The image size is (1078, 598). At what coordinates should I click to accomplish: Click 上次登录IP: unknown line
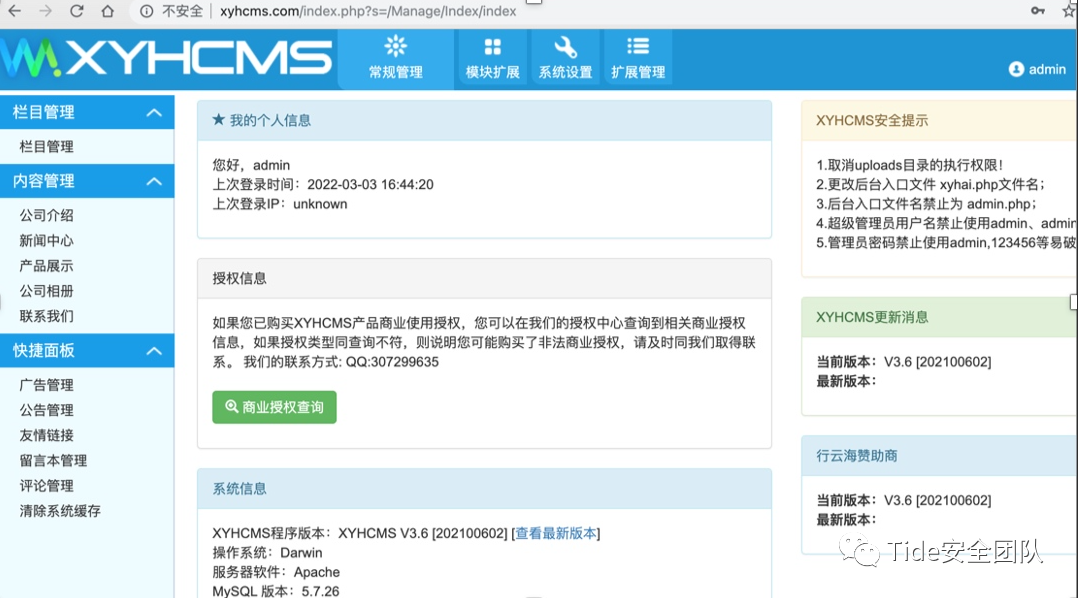[x=280, y=204]
